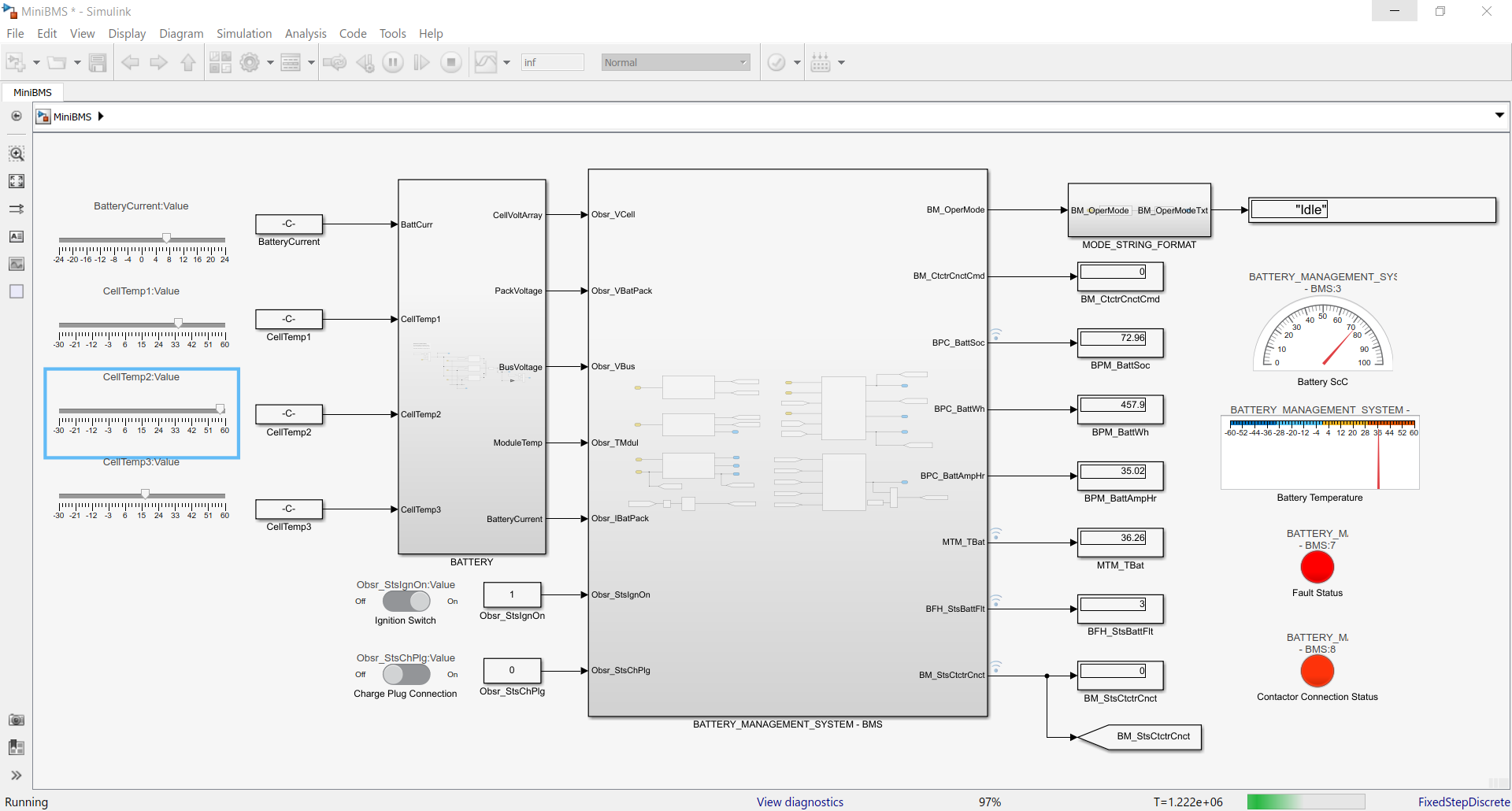Viewport: 1512px width, 811px height.
Task: Click the Build Model icon
Action: coord(821,62)
